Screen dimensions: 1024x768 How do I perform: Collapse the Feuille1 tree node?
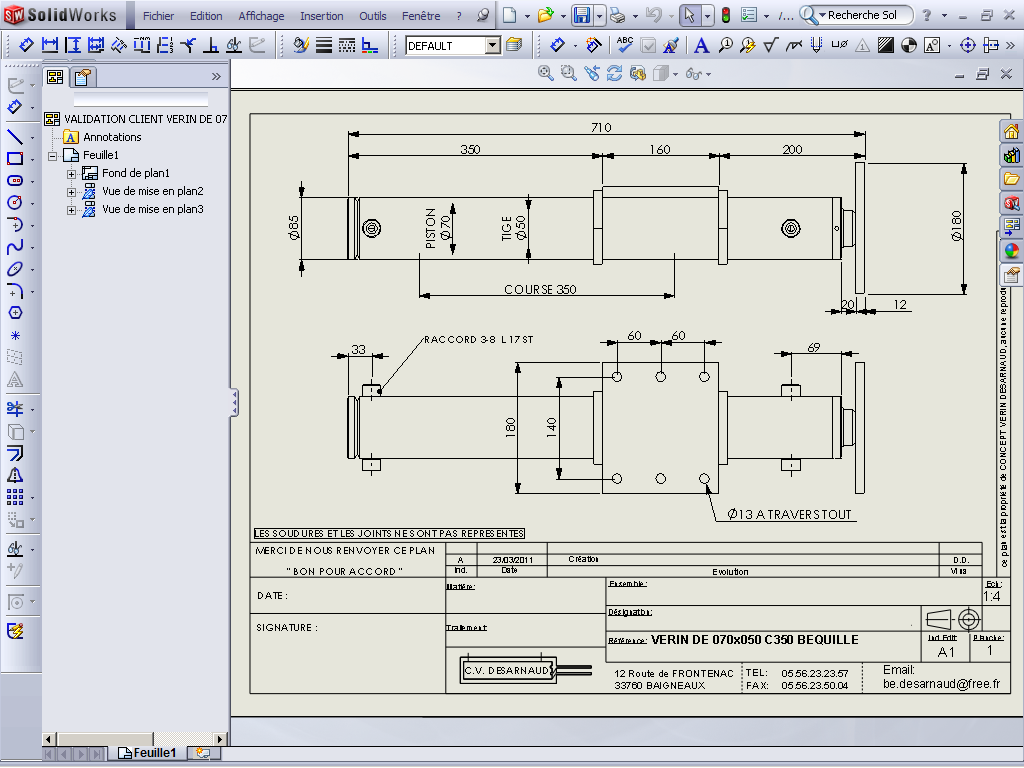click(53, 155)
